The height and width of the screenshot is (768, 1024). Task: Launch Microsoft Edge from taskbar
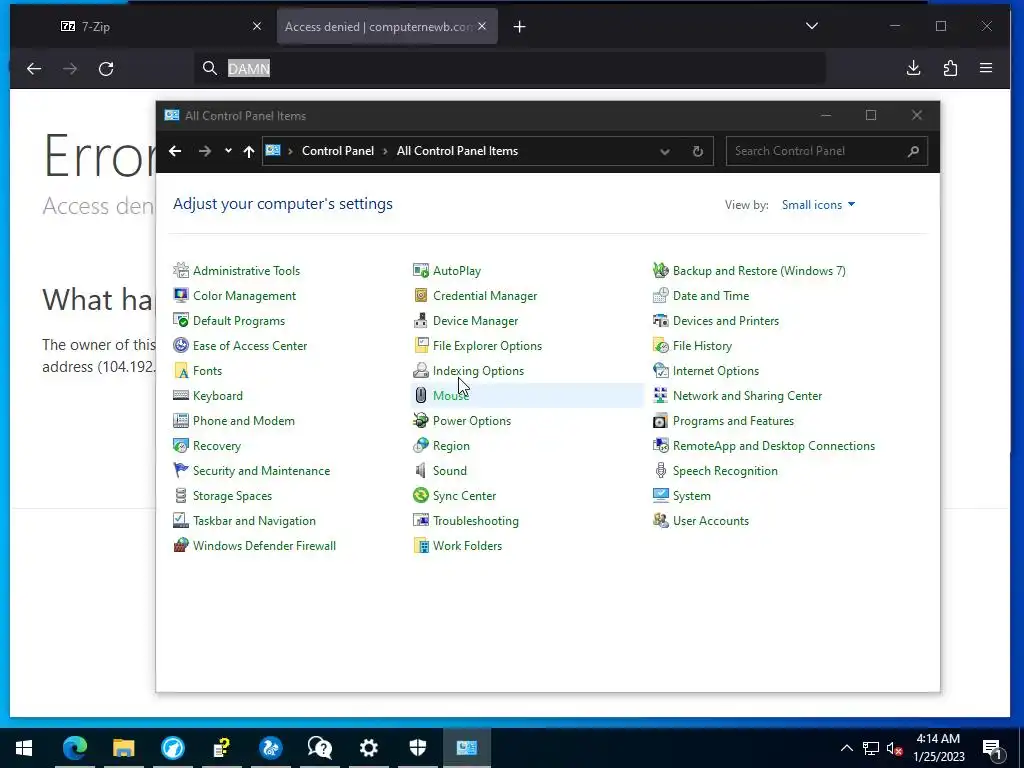(x=74, y=748)
